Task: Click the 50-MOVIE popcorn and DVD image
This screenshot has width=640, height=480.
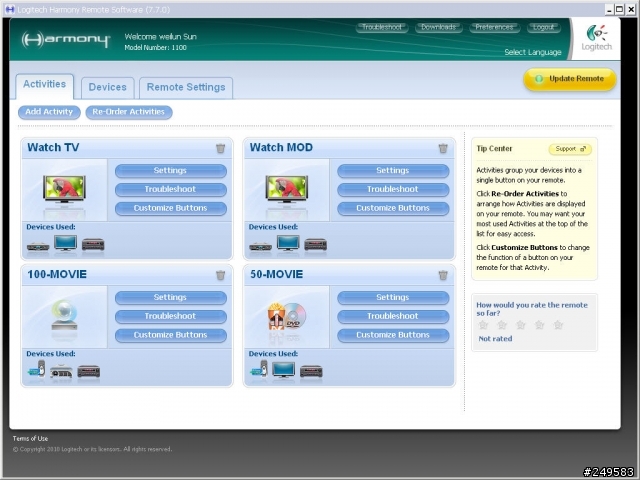Action: point(287,316)
